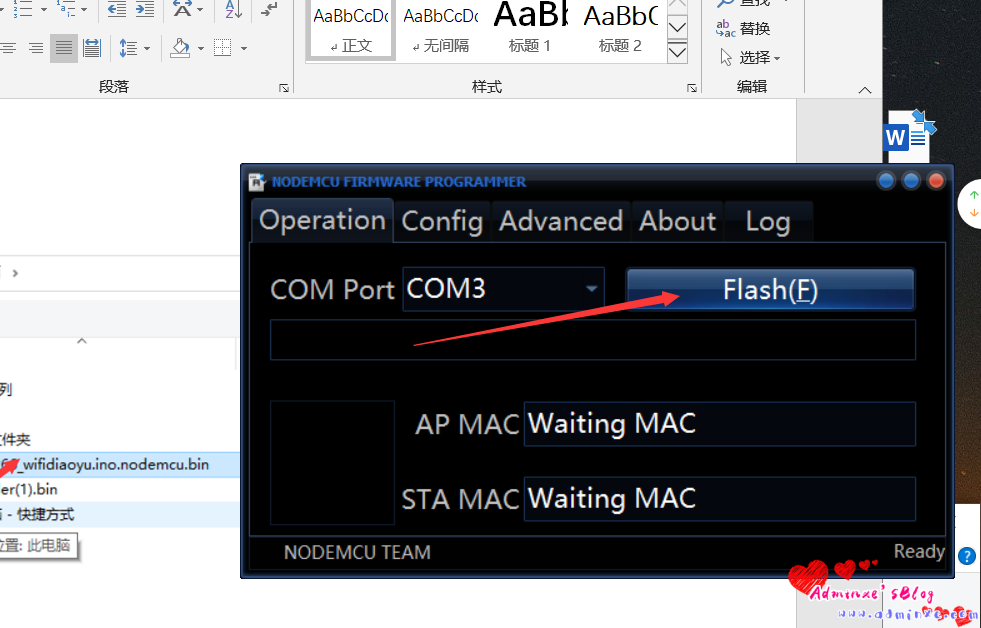Click the line spacing icon
Image resolution: width=981 pixels, height=628 pixels.
[x=128, y=48]
